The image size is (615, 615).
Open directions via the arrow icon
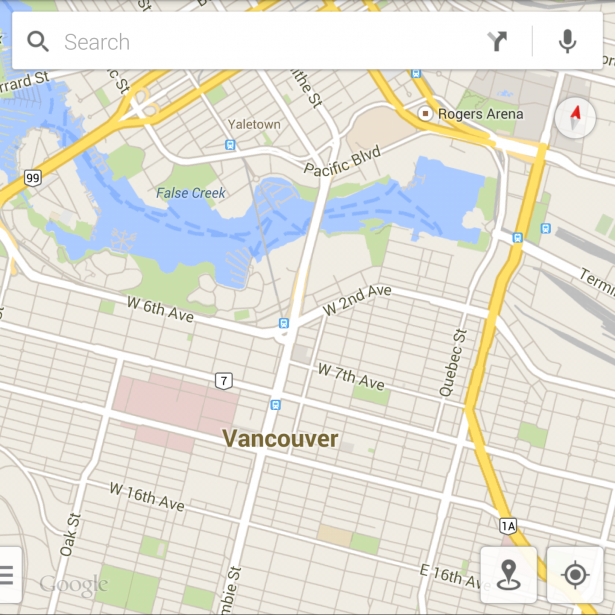(x=497, y=41)
